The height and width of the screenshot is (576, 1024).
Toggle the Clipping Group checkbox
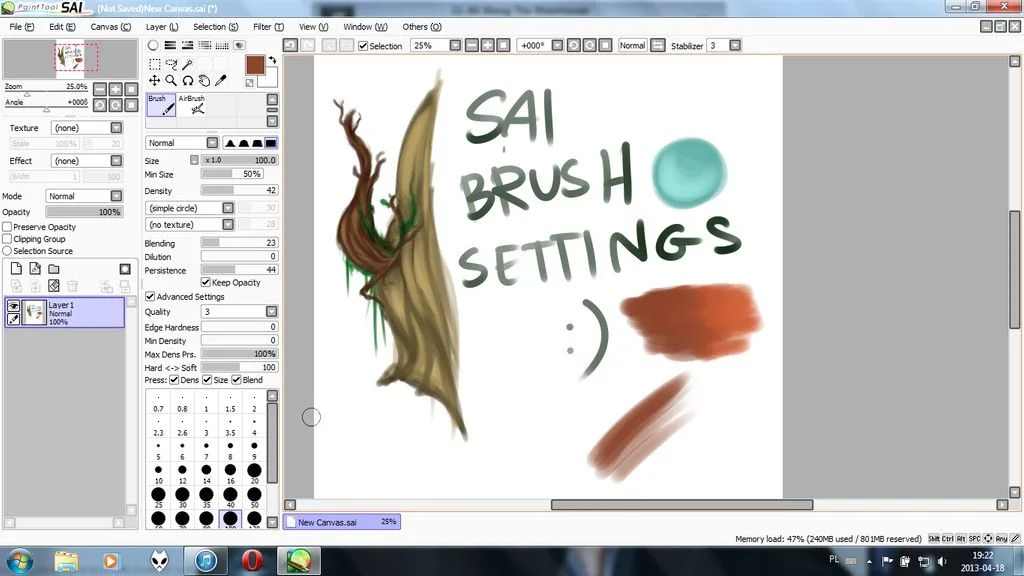6,239
